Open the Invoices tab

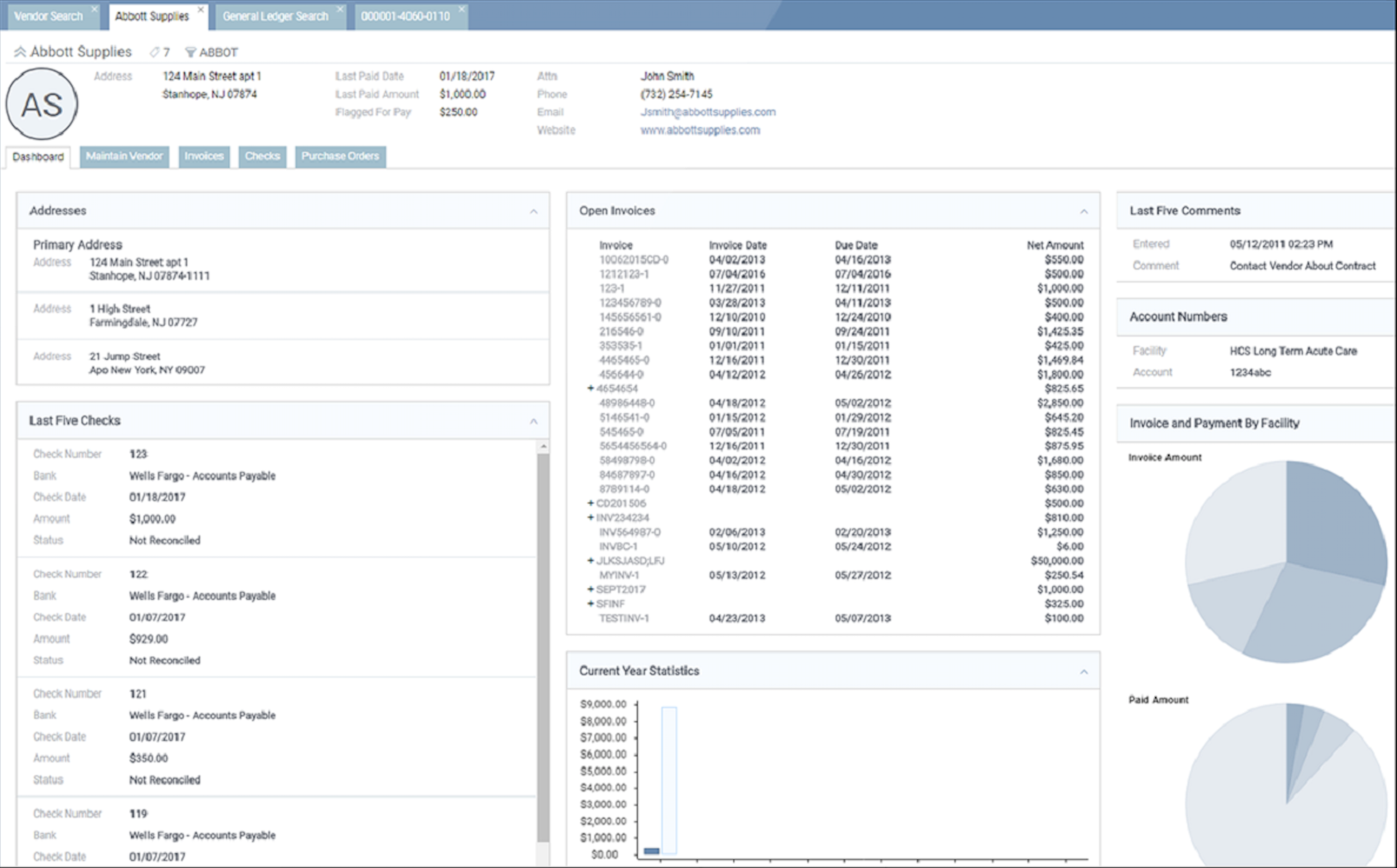point(204,156)
